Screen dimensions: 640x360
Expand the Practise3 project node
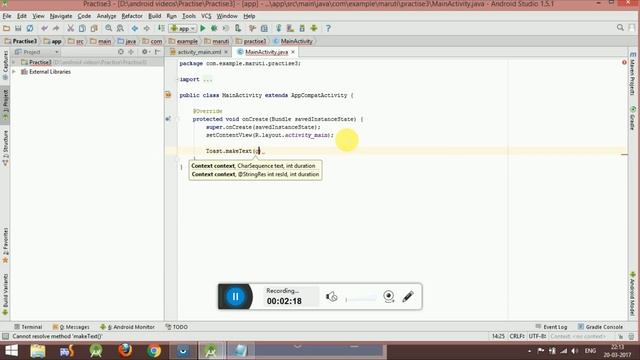tap(14, 62)
